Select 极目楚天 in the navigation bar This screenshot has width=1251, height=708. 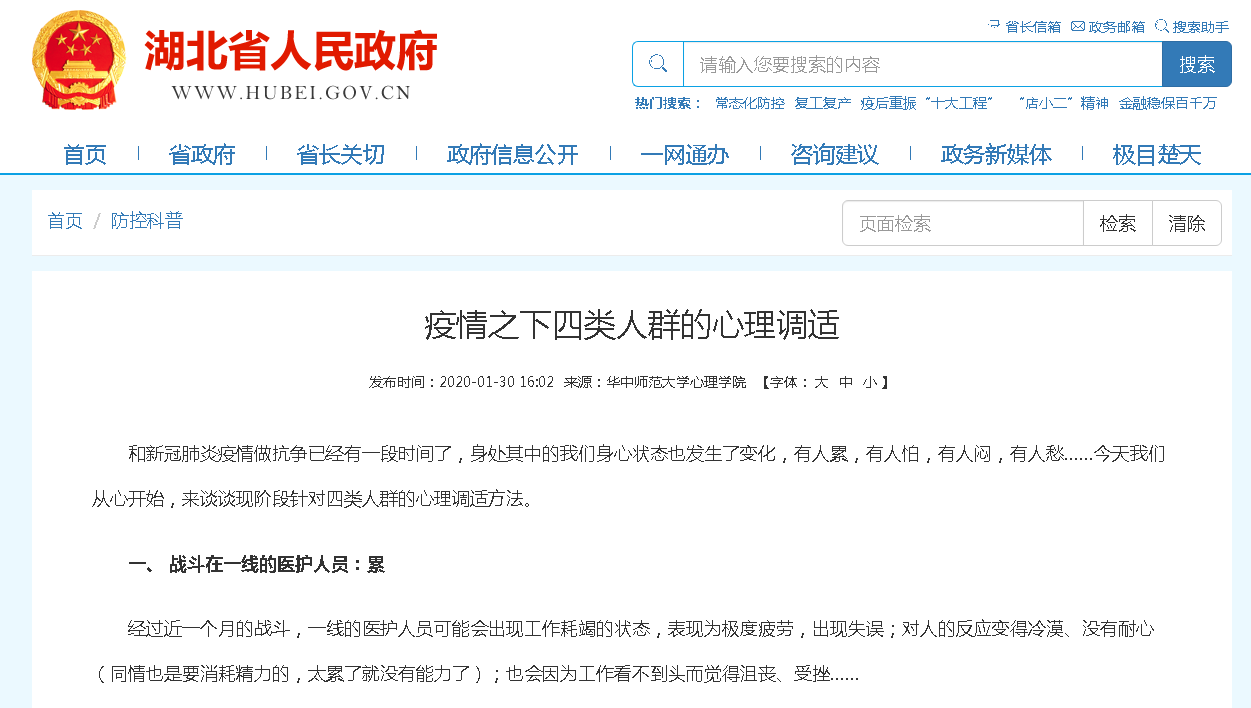pos(1156,154)
